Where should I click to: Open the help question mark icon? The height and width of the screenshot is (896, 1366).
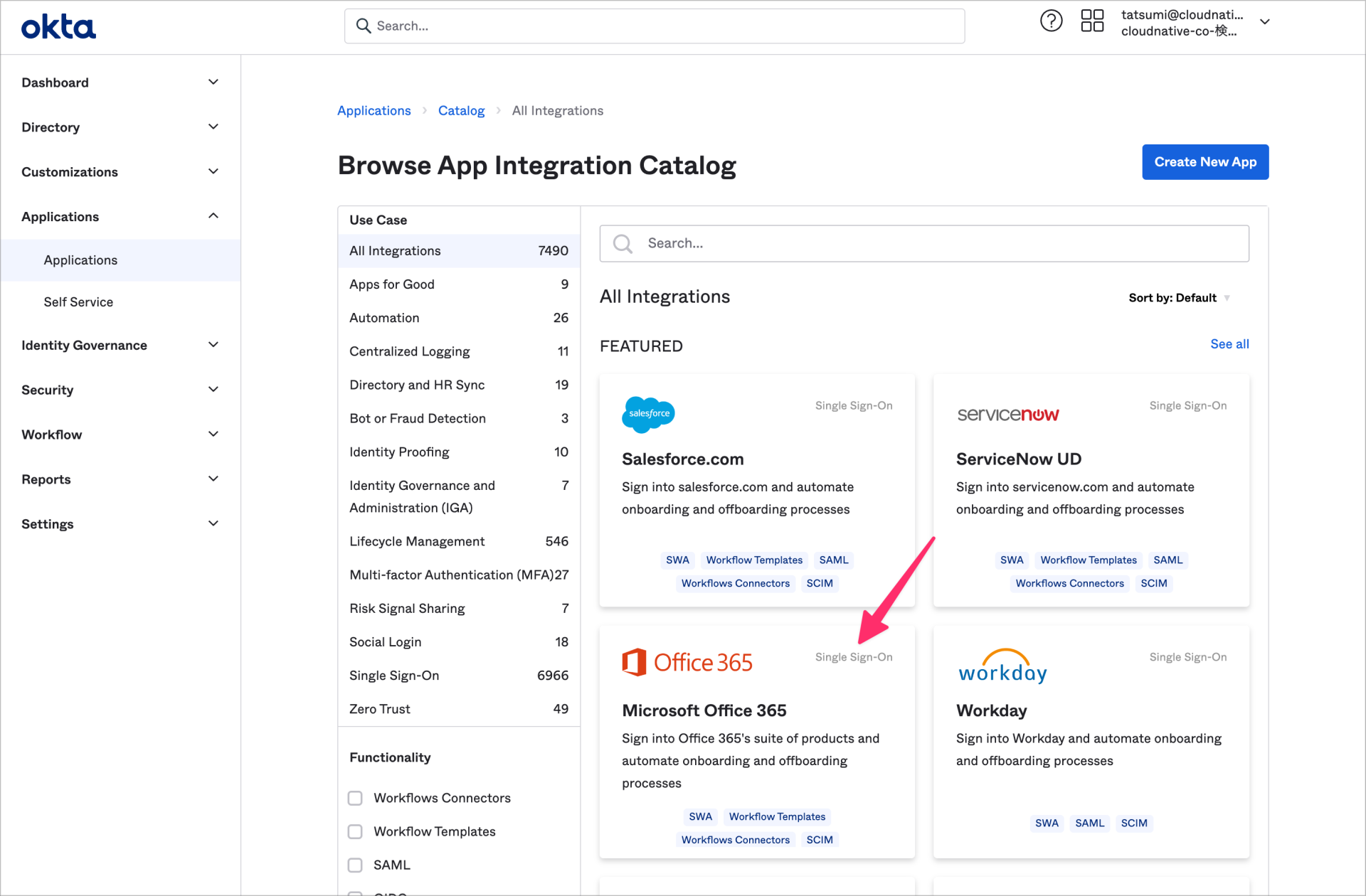click(1051, 21)
